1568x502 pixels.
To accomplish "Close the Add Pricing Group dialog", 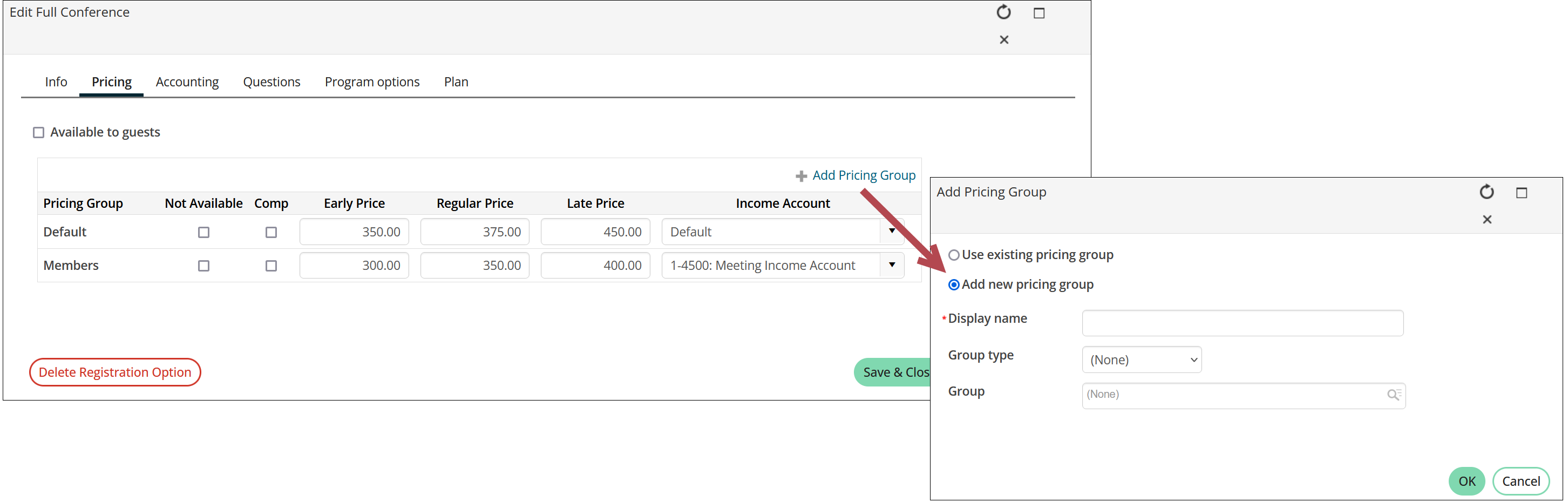I will [1486, 219].
